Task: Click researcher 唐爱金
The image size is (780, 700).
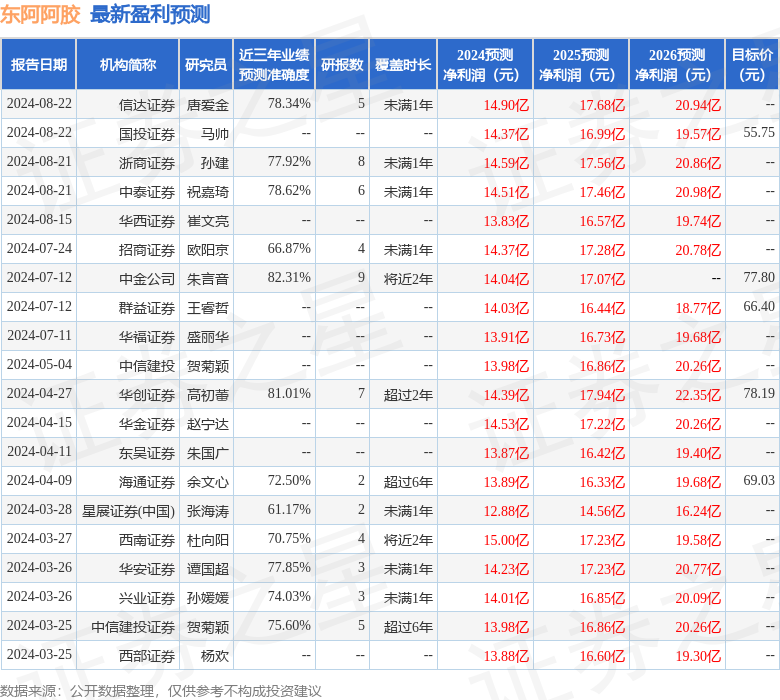Action: (x=208, y=105)
